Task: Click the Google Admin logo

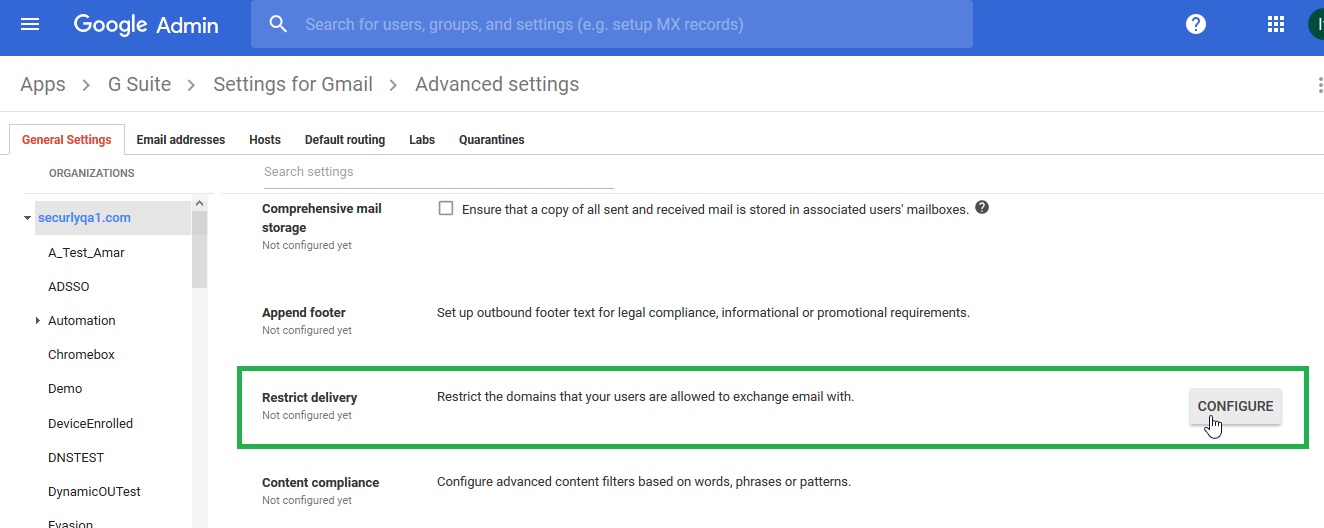Action: 146,25
